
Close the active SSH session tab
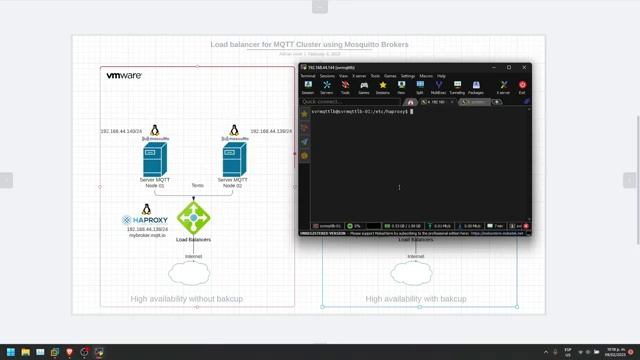[452, 102]
